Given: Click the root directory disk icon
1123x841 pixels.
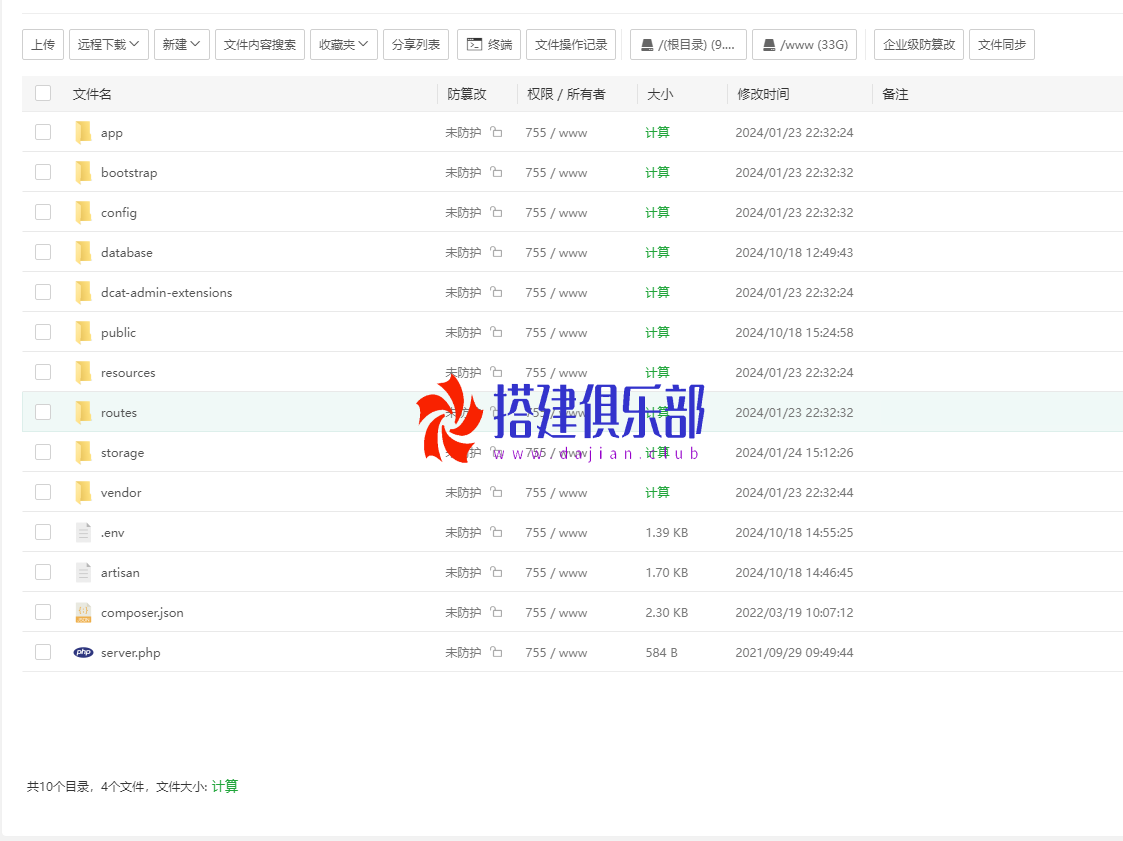Looking at the screenshot, I should (x=647, y=45).
